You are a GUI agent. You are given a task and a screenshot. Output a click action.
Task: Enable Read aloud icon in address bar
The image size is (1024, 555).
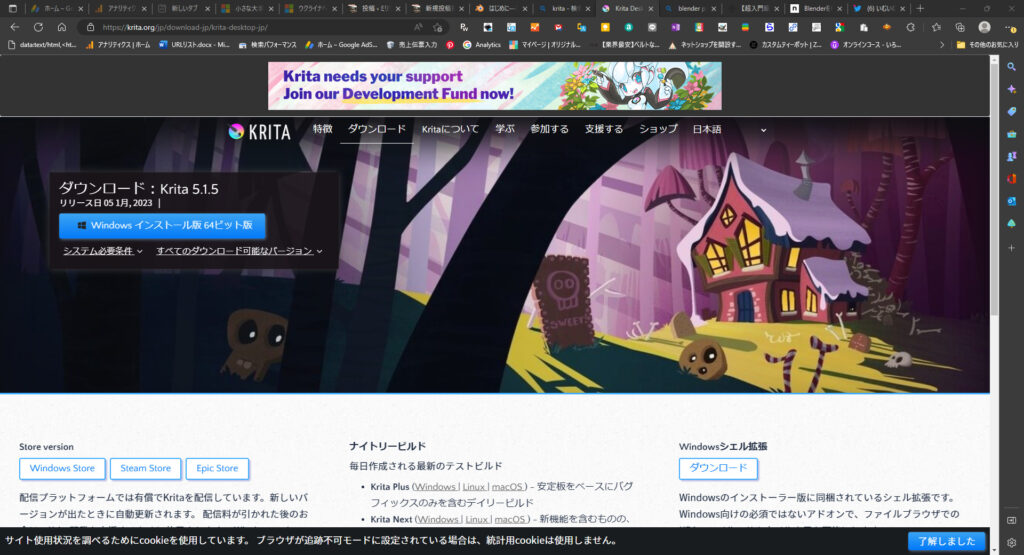pyautogui.click(x=418, y=27)
